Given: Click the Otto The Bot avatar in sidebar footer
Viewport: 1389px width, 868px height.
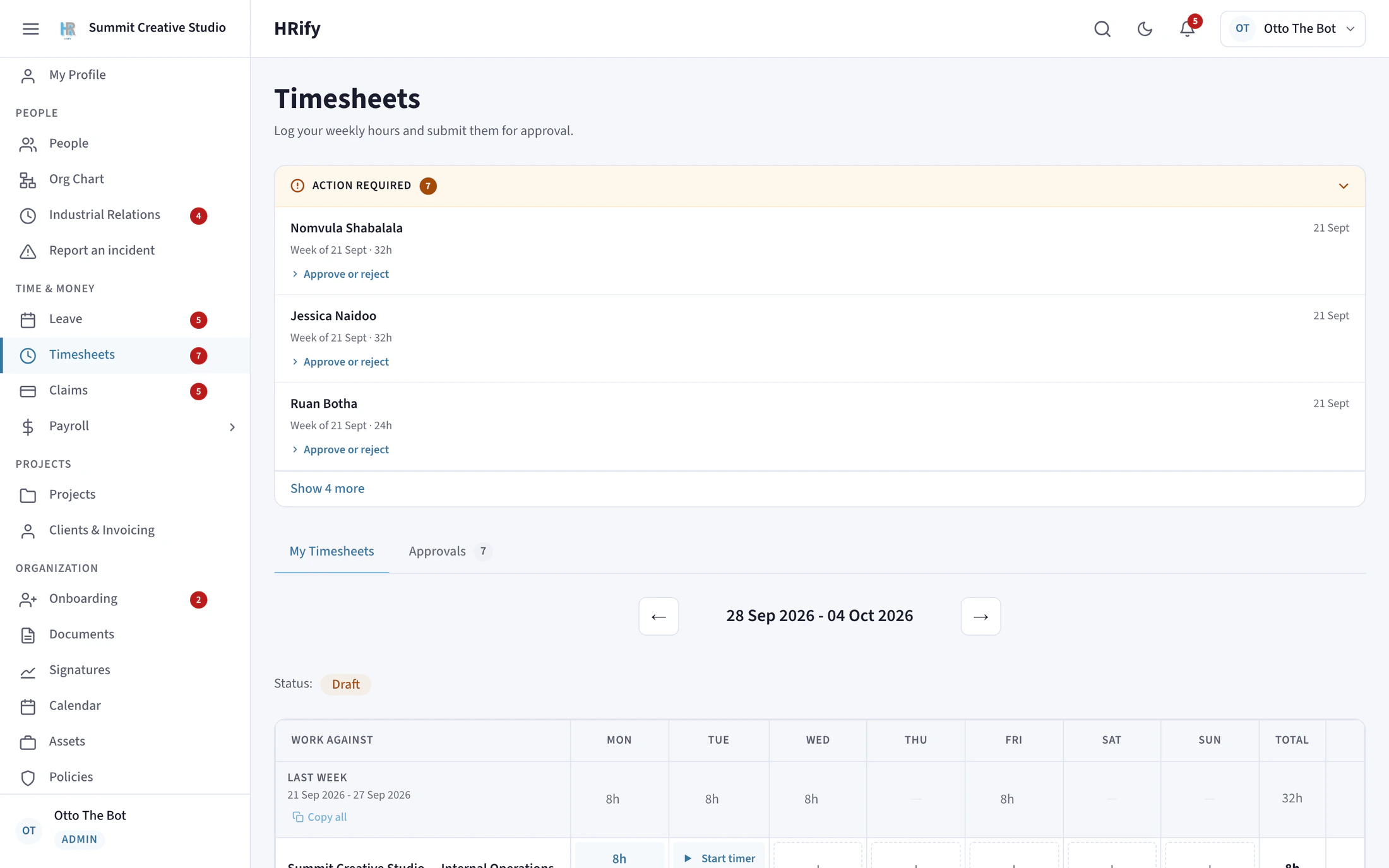Looking at the screenshot, I should click(29, 831).
